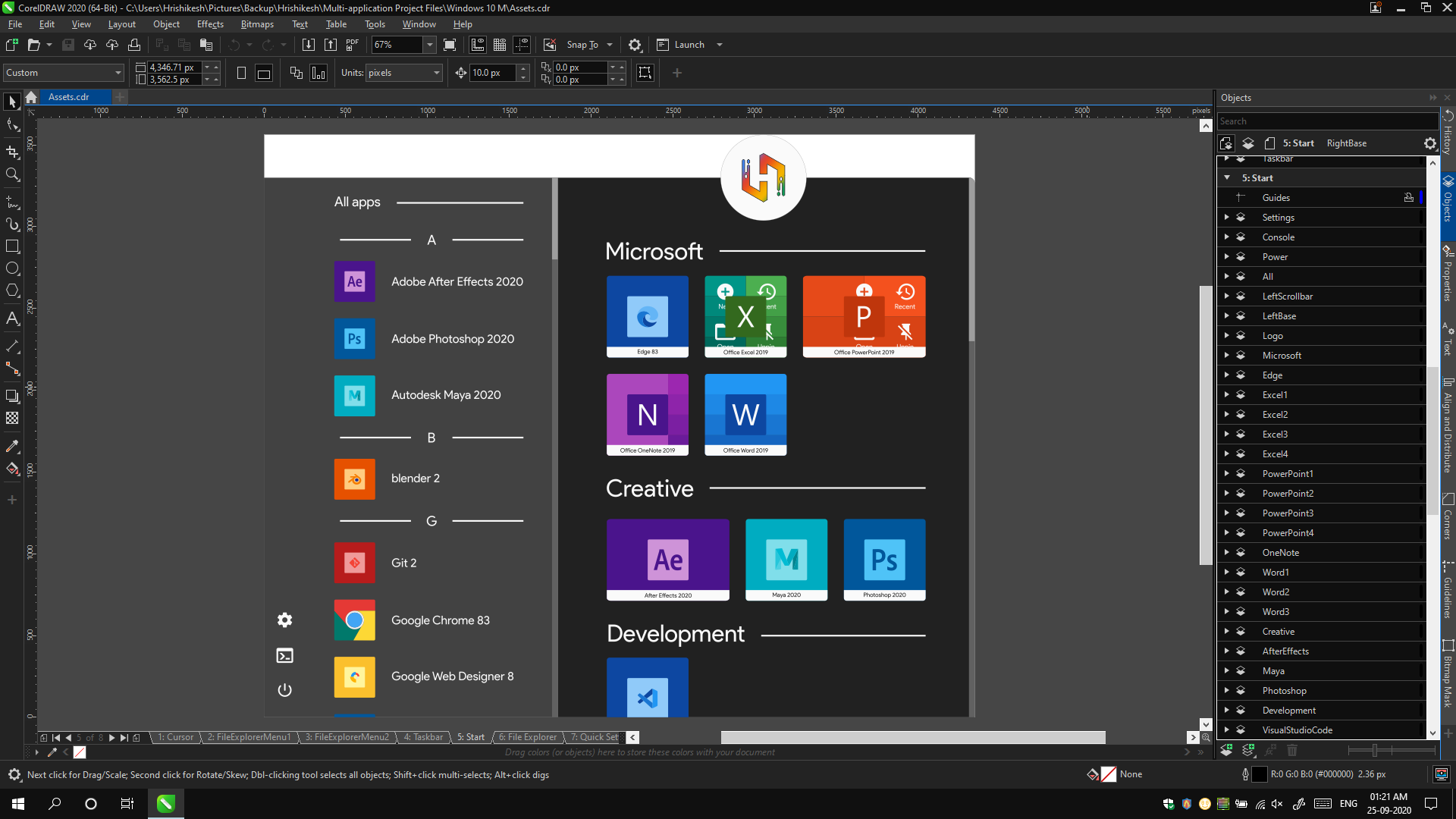Open the zoom level dropdown

click(430, 45)
